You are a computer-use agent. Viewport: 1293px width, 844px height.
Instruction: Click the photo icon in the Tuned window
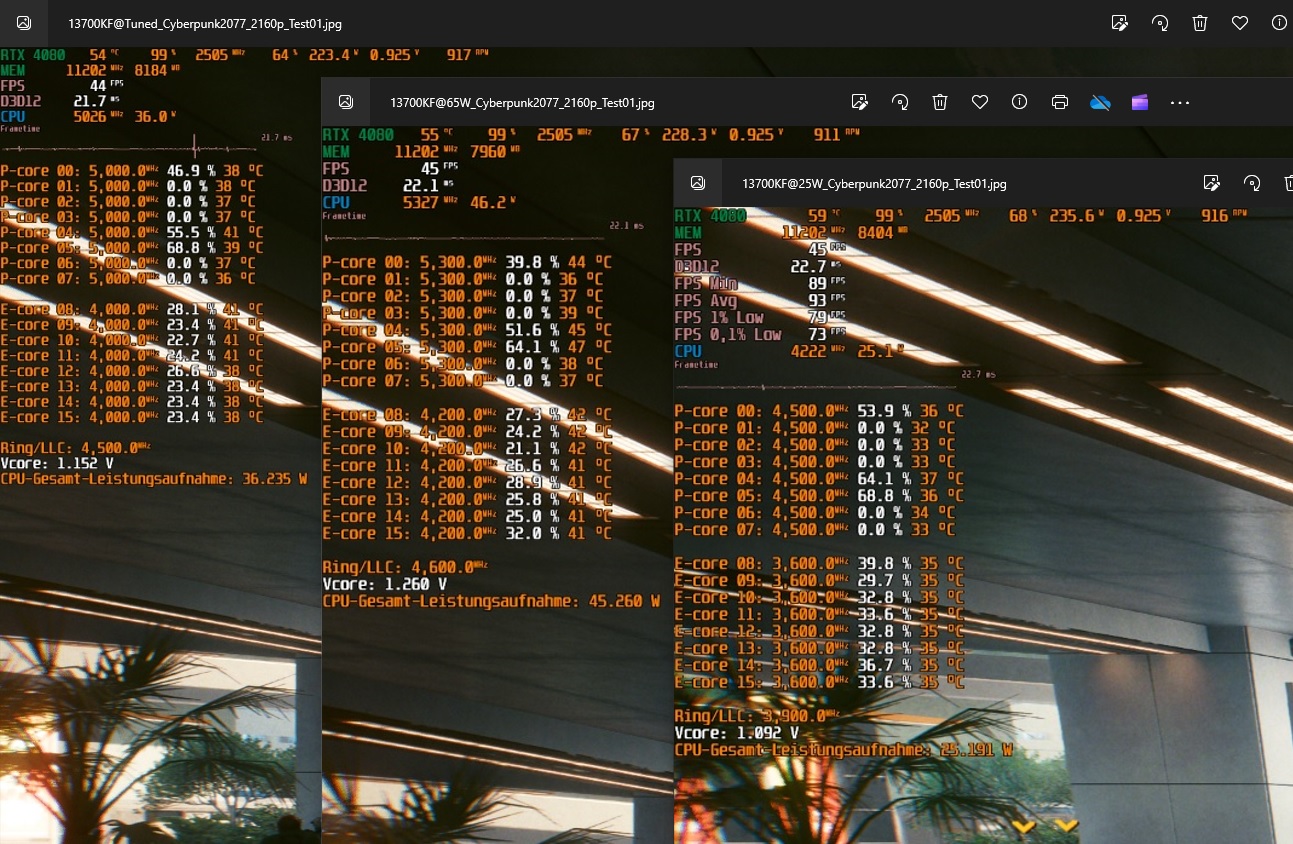[x=24, y=23]
